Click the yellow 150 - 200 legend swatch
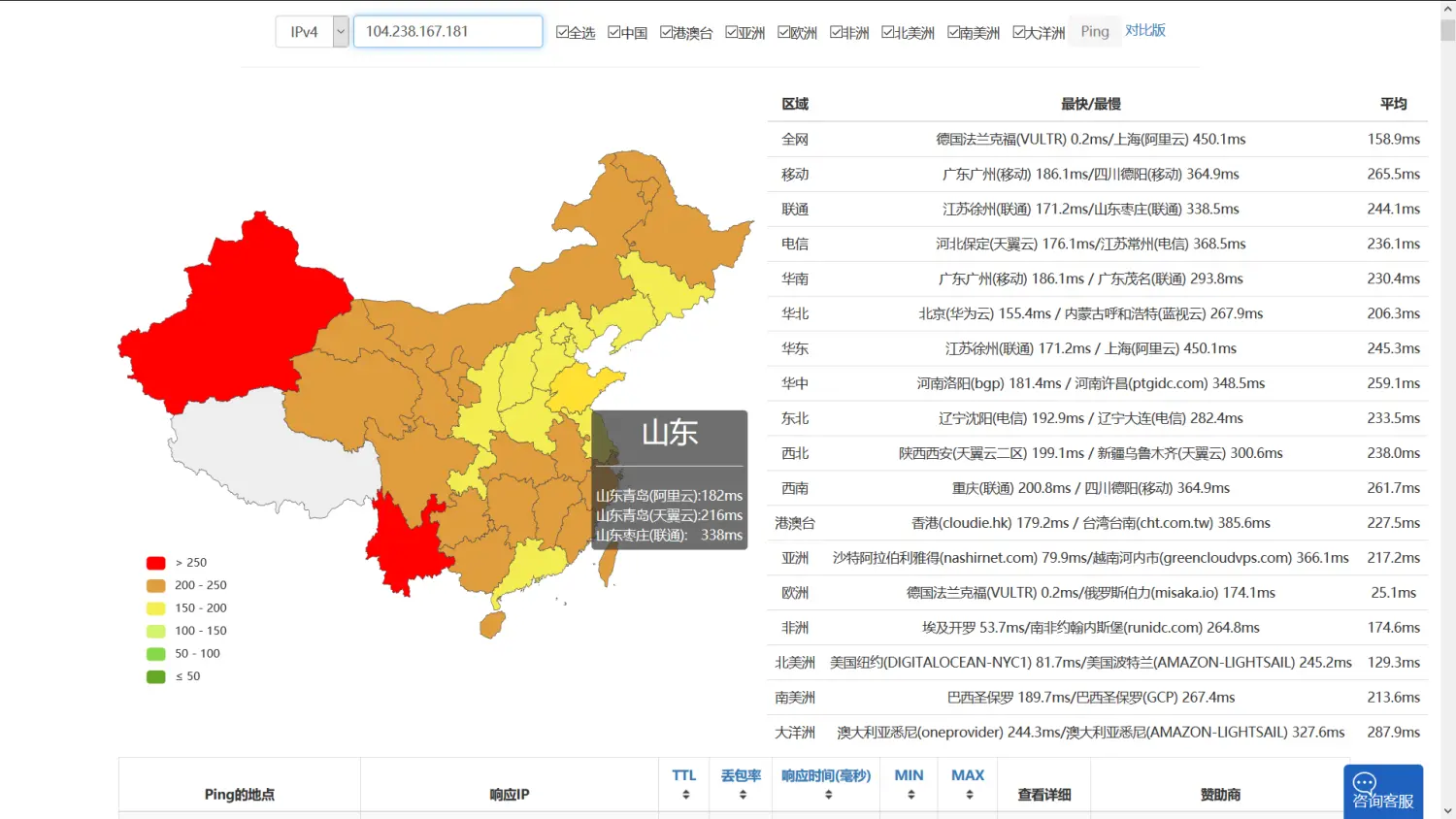The image size is (1456, 819). [x=155, y=608]
